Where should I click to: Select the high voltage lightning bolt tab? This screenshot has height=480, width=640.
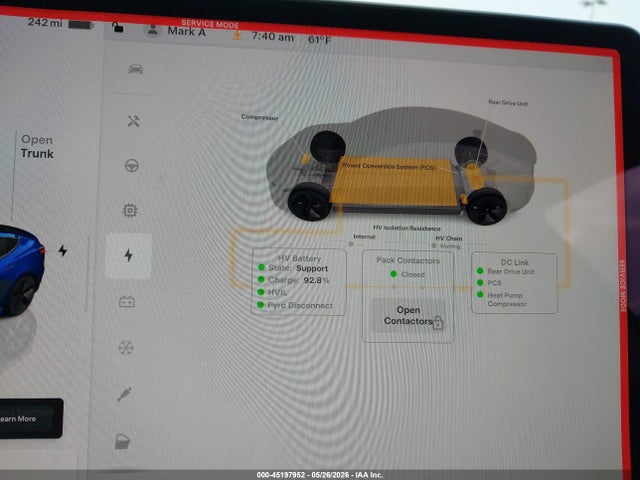(129, 256)
